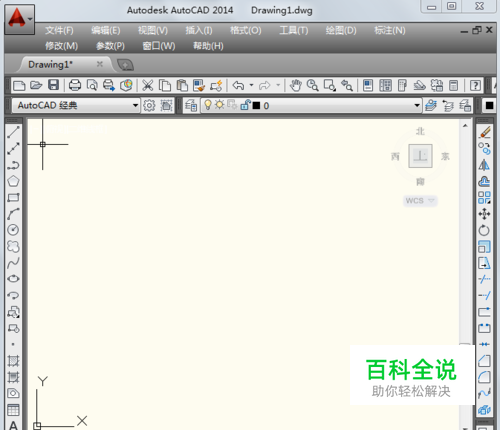
Task: Open the 绘图(D) menu
Action: coord(341,31)
